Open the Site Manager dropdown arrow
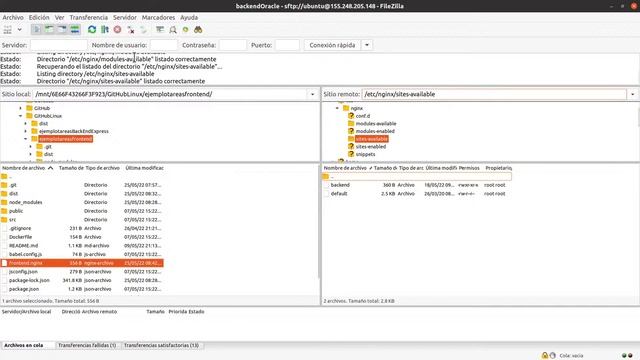Viewport: 640px width, 360px height. tap(19, 29)
